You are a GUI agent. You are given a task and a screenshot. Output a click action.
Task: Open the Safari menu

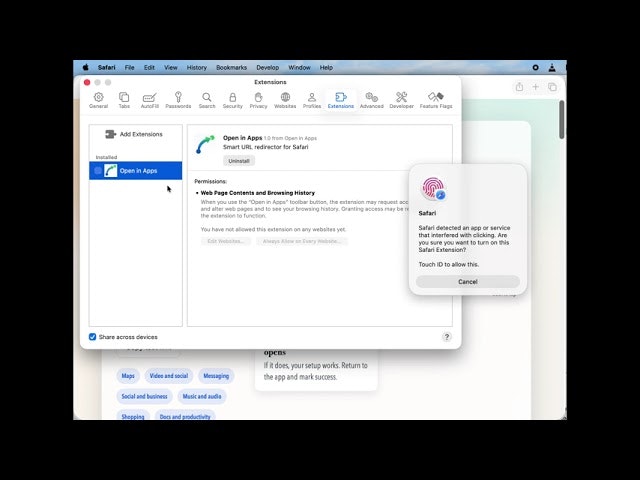point(107,67)
